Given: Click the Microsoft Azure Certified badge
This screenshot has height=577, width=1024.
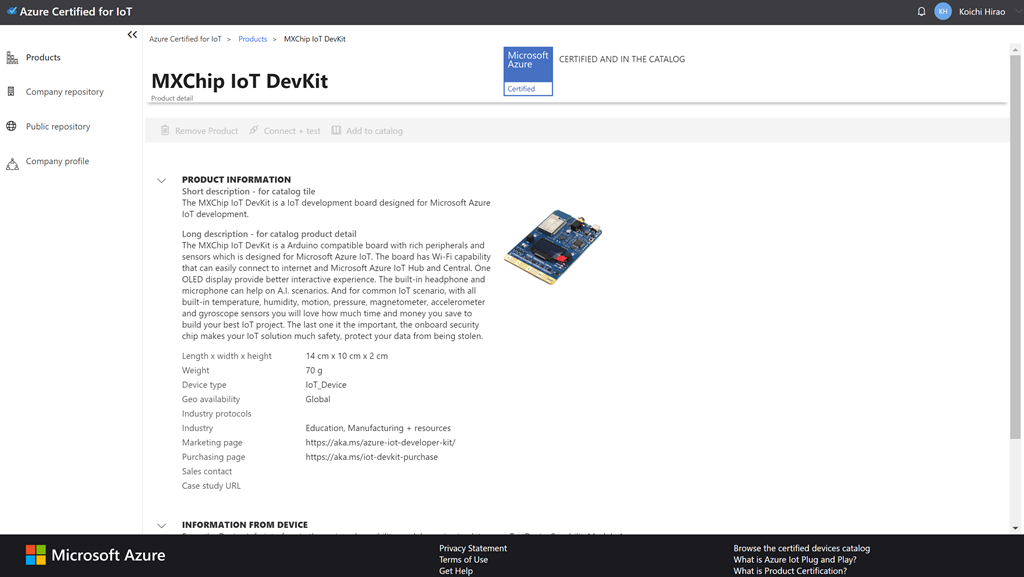Looking at the screenshot, I should coord(528,71).
